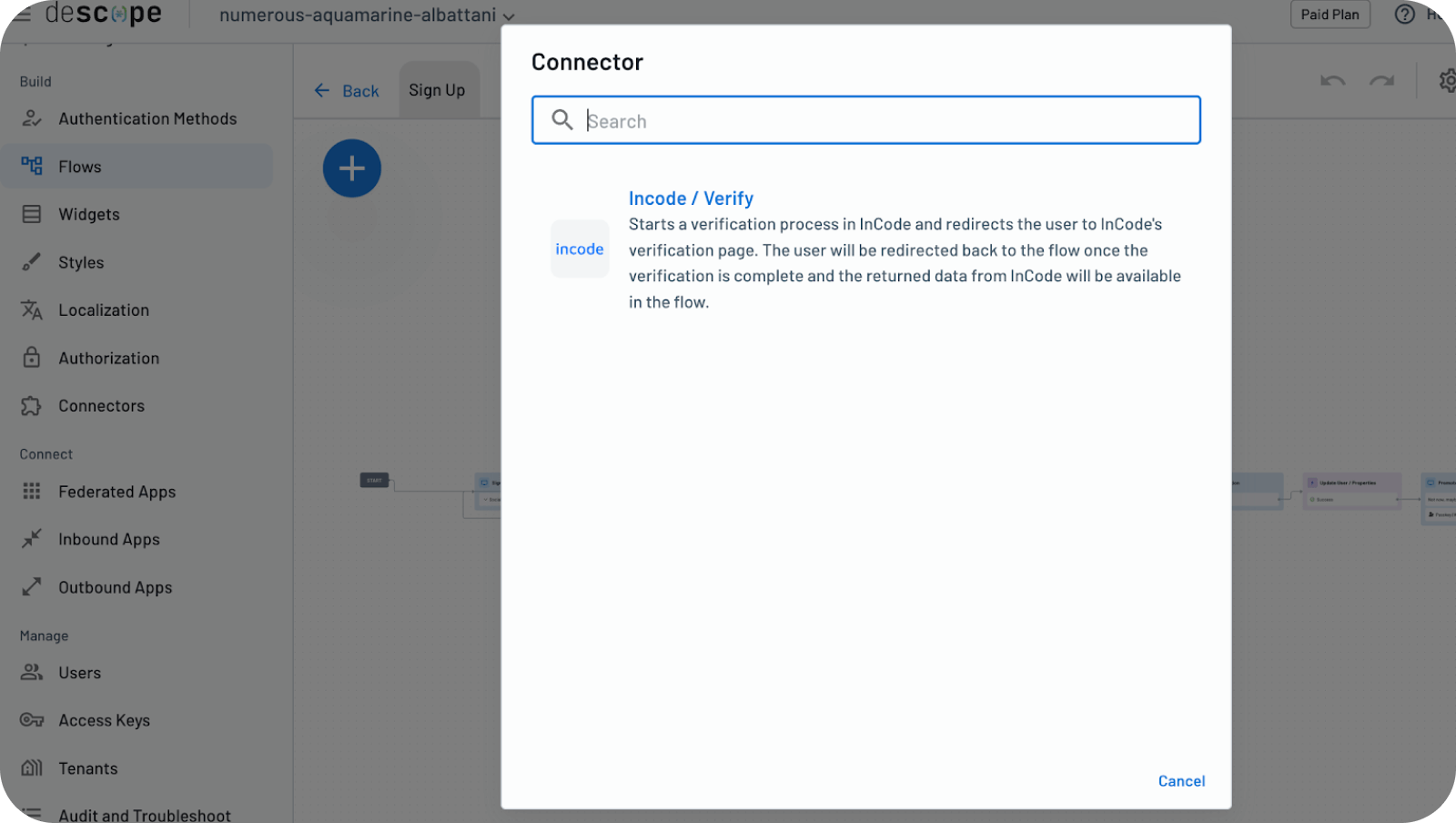This screenshot has width=1456, height=823.
Task: Select the Sign Up tab
Action: point(437,90)
